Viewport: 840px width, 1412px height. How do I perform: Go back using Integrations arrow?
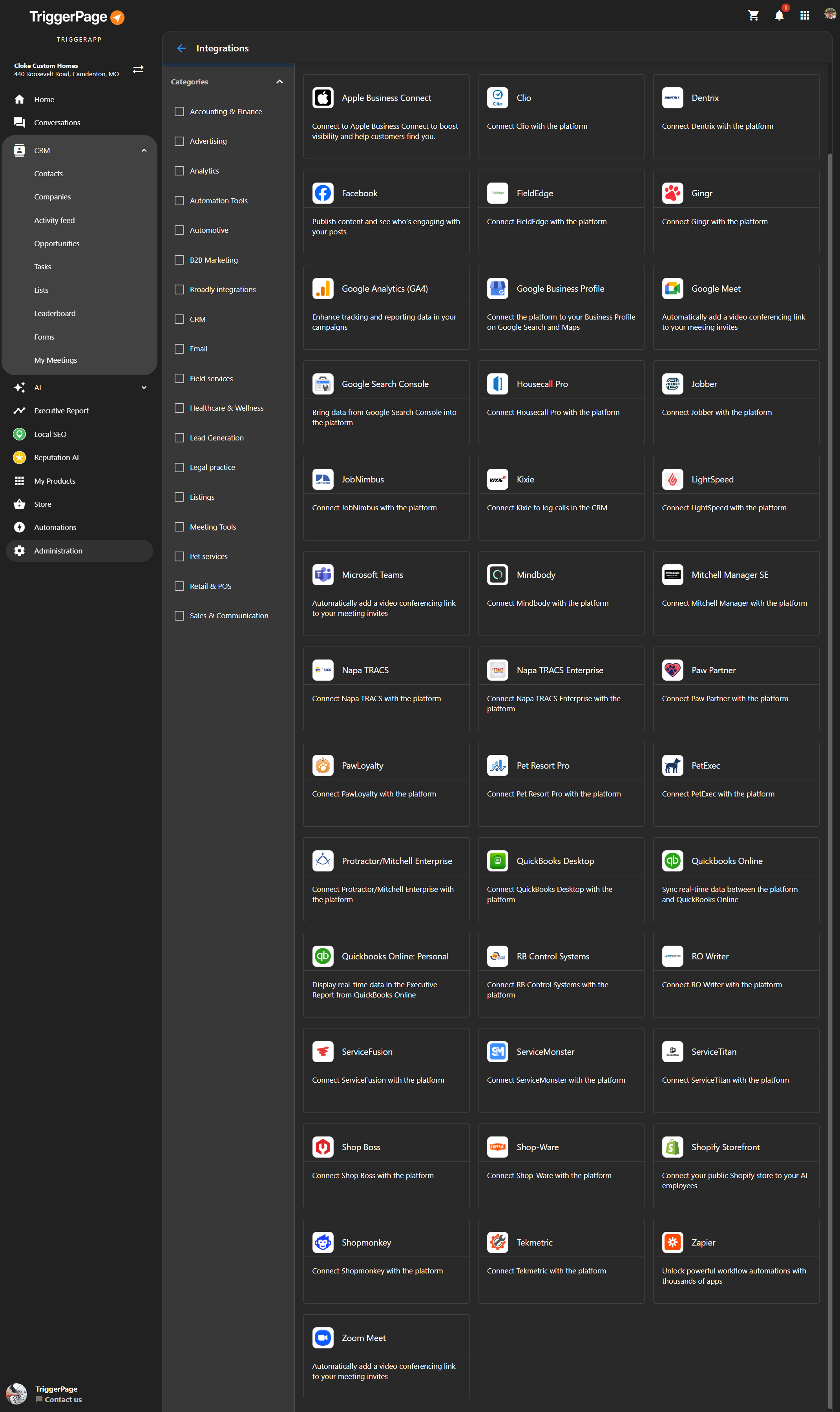tap(181, 49)
